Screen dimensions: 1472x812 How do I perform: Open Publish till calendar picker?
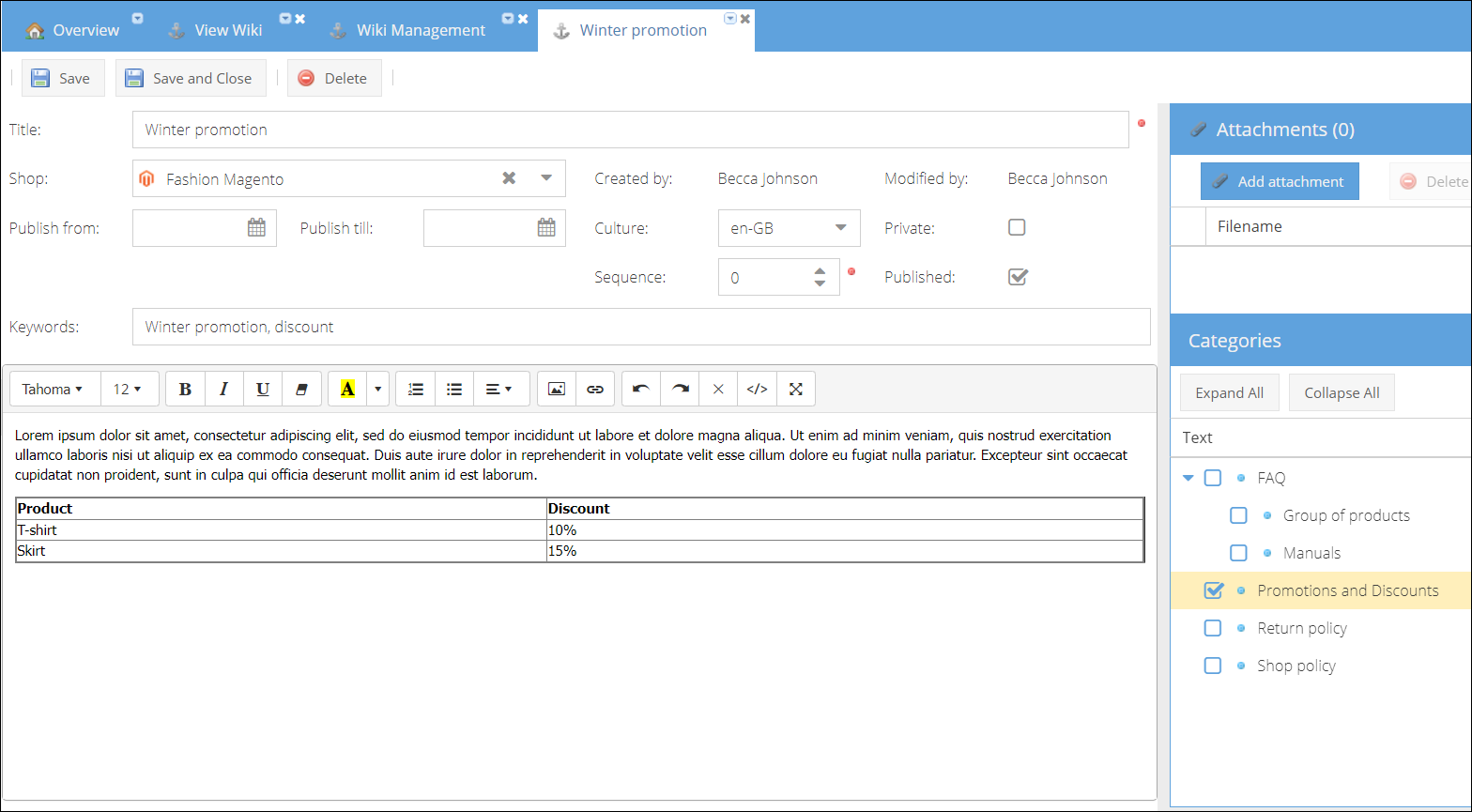(546, 227)
